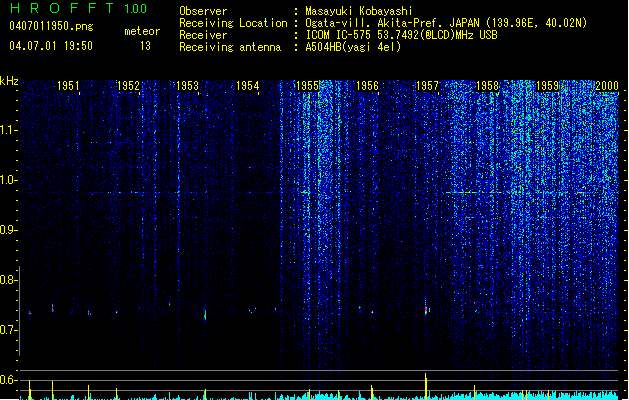The height and width of the screenshot is (400, 629).
Task: Click the A504HB(yagi 4el) antenna text
Action: [353, 47]
